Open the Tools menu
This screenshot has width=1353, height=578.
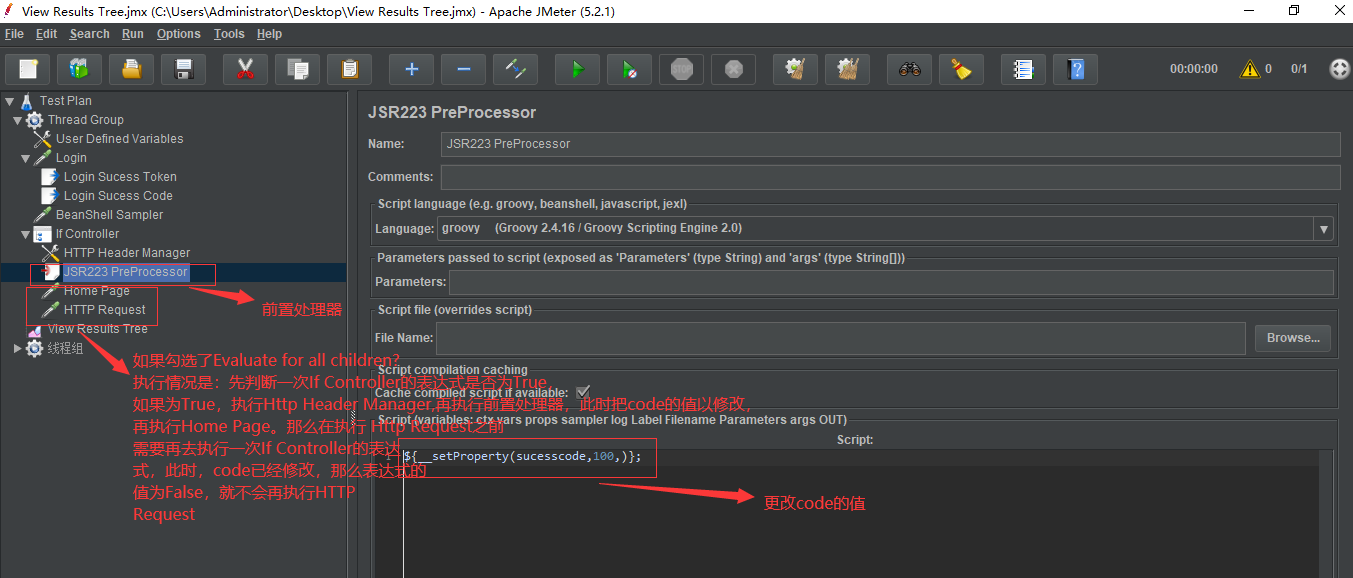pyautogui.click(x=229, y=34)
